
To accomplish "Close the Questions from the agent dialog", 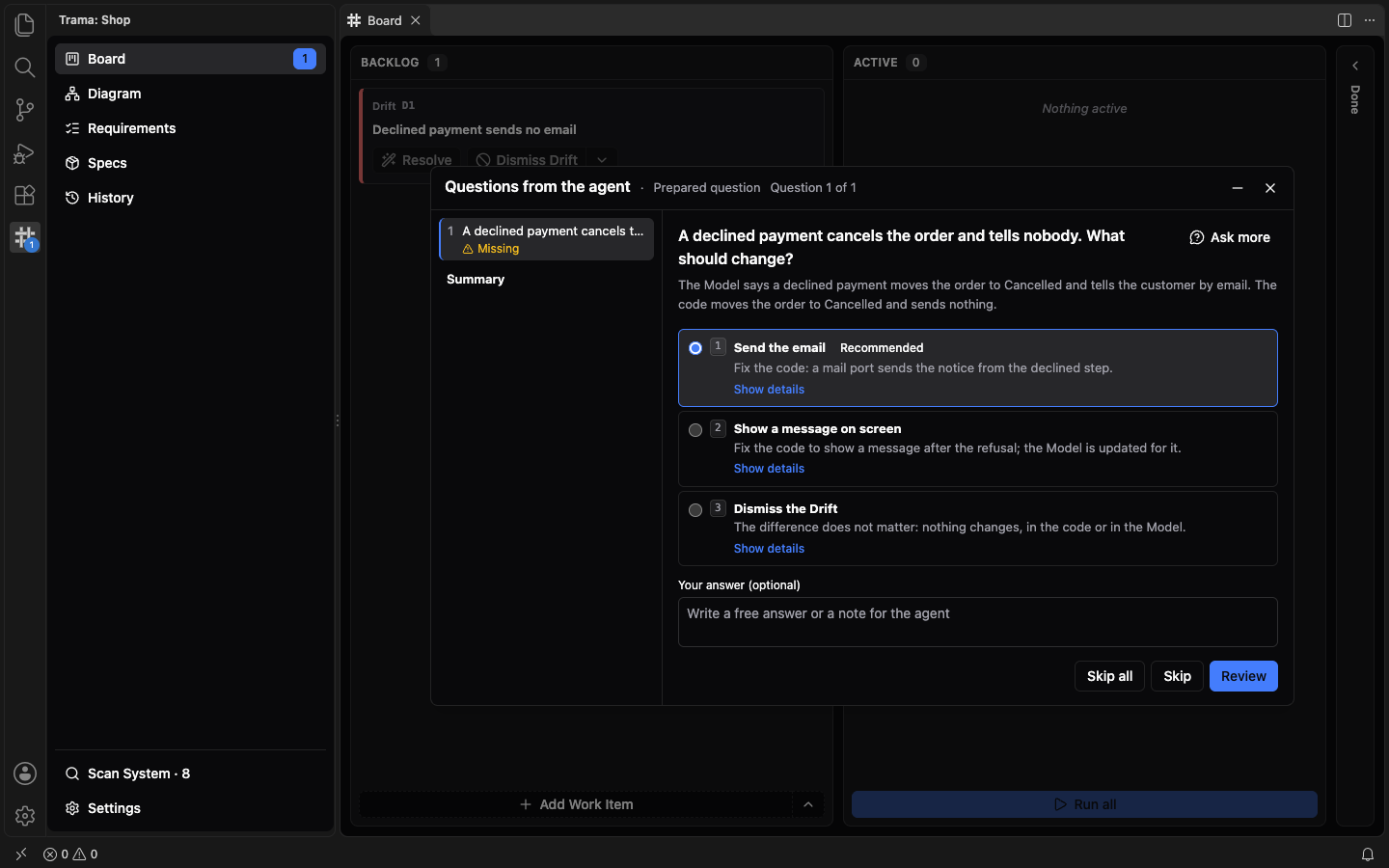I will [1270, 188].
